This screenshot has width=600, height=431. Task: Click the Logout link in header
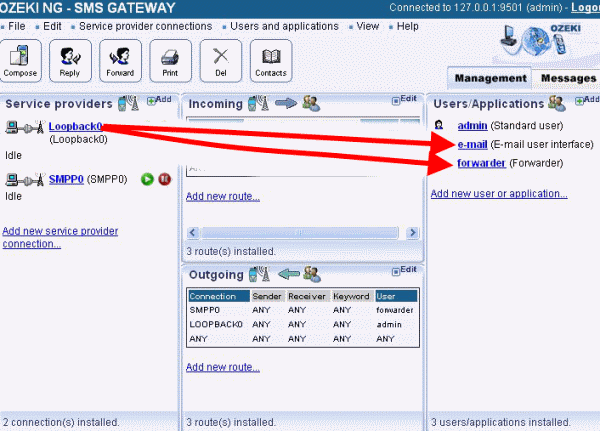pyautogui.click(x=585, y=7)
